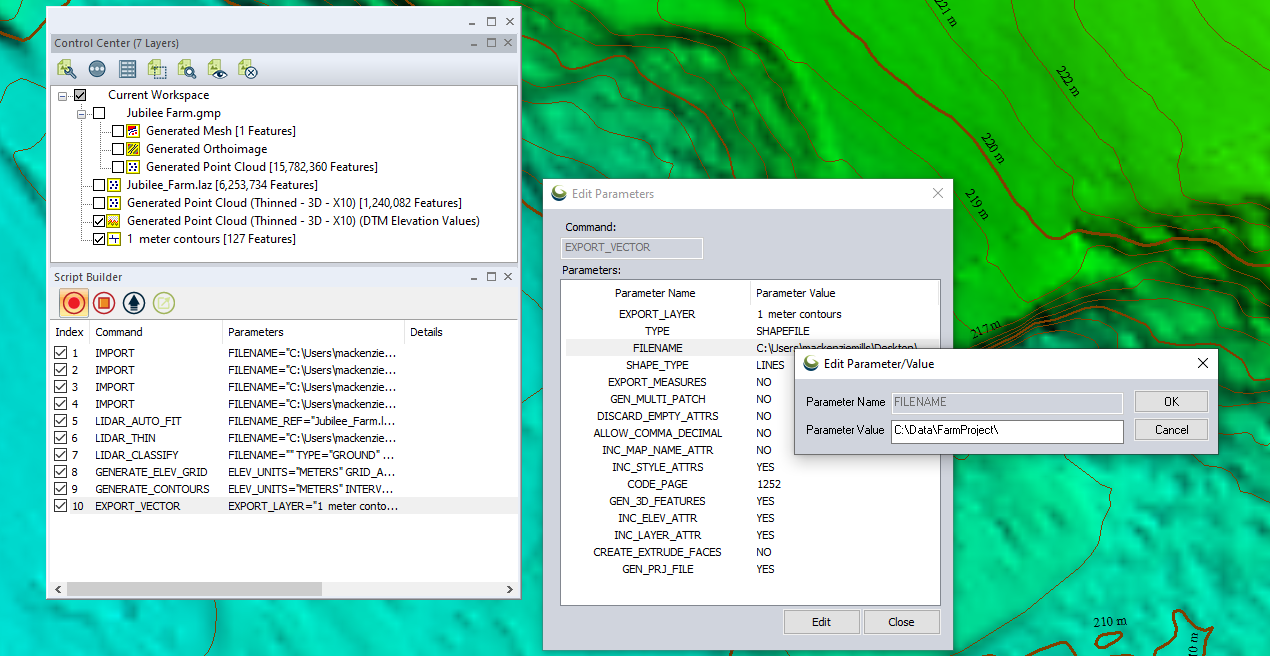The height and width of the screenshot is (656, 1270).
Task: Enable the Jubilee_Farm.laz layer checkbox
Action: (x=99, y=185)
